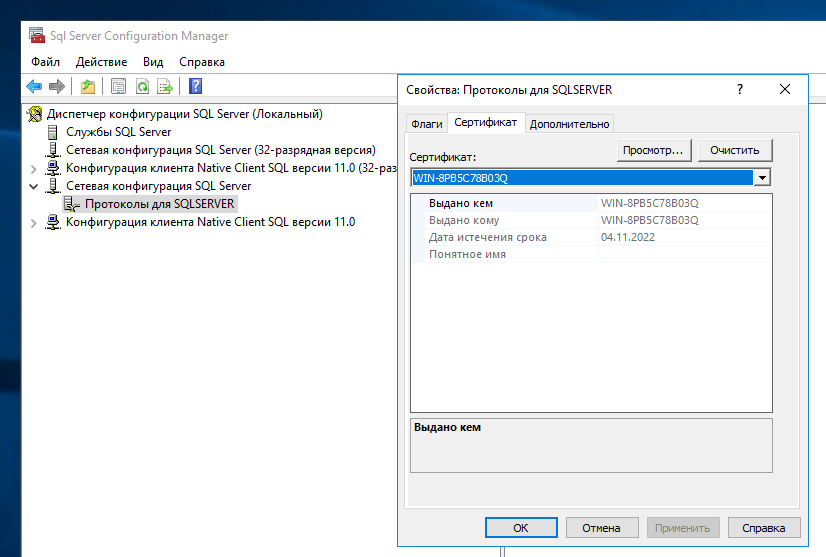The image size is (826, 557).
Task: Expand Native Client 11.0 (32-раз) tree node
Action: tap(34, 169)
